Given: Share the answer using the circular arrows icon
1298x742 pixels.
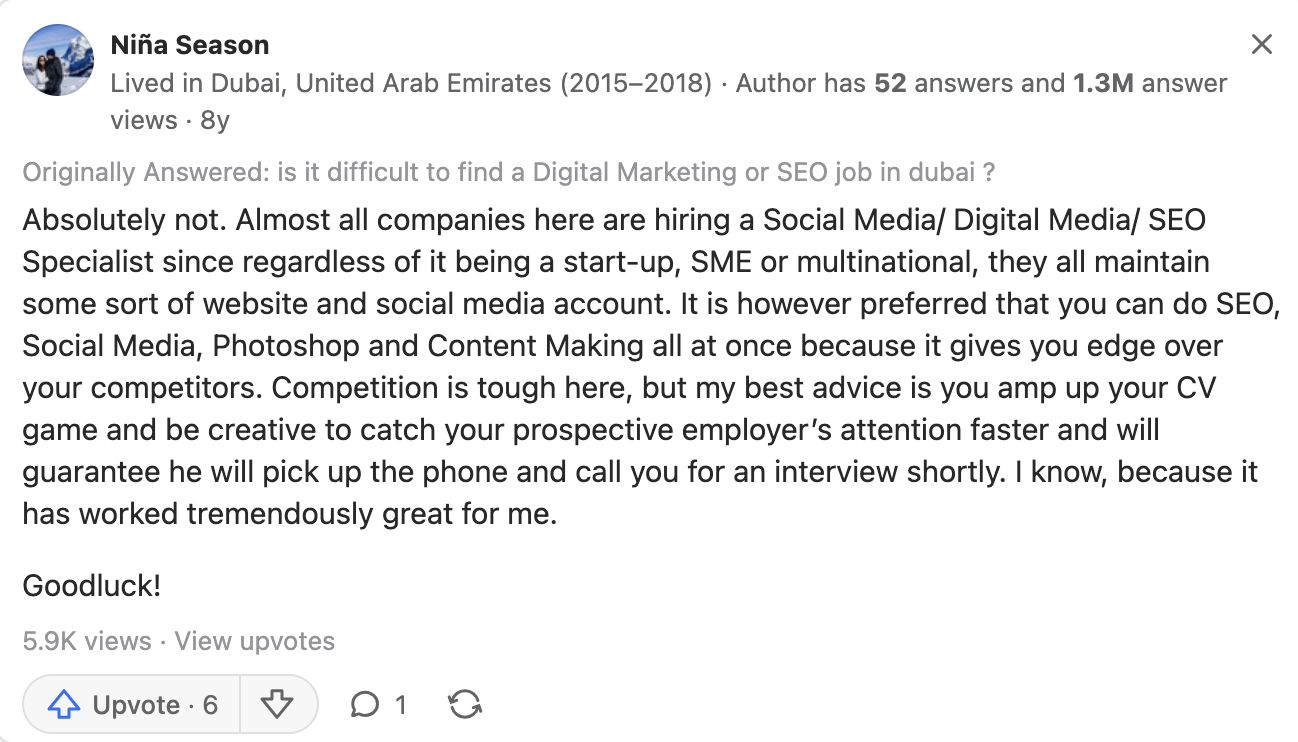Looking at the screenshot, I should pyautogui.click(x=465, y=705).
